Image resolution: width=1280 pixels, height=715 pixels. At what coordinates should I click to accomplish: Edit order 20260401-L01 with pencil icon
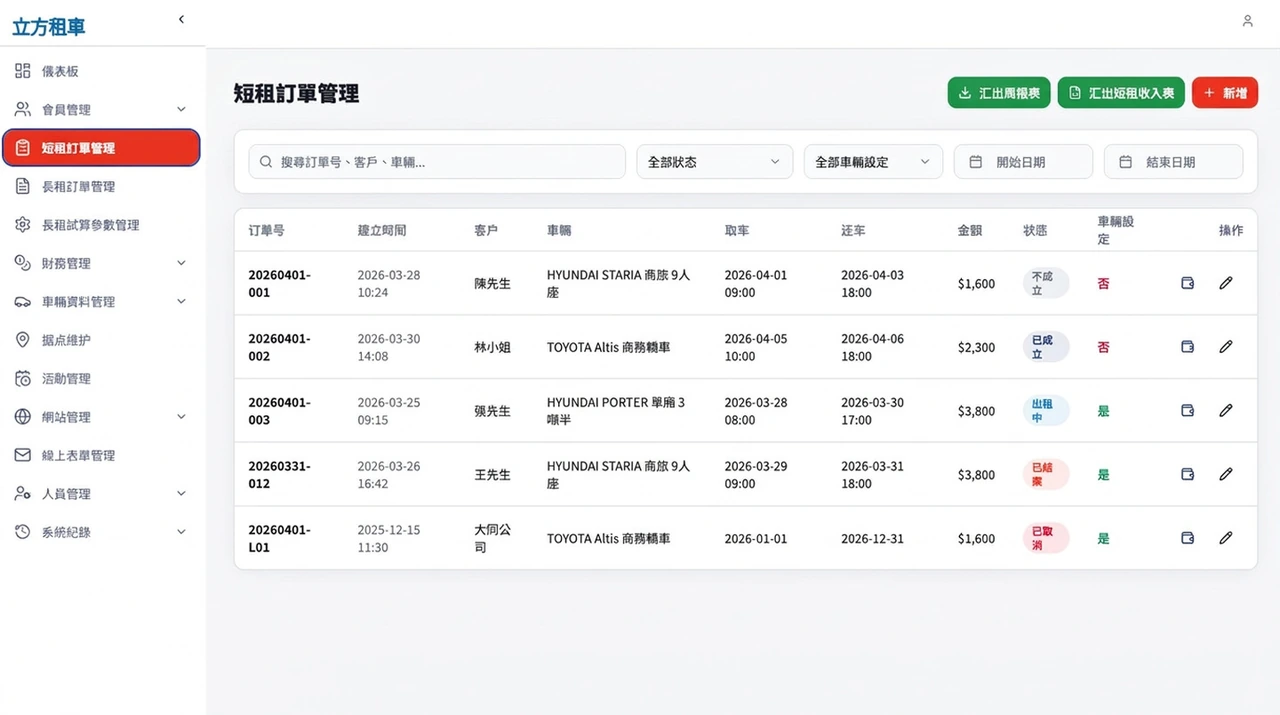(x=1226, y=538)
